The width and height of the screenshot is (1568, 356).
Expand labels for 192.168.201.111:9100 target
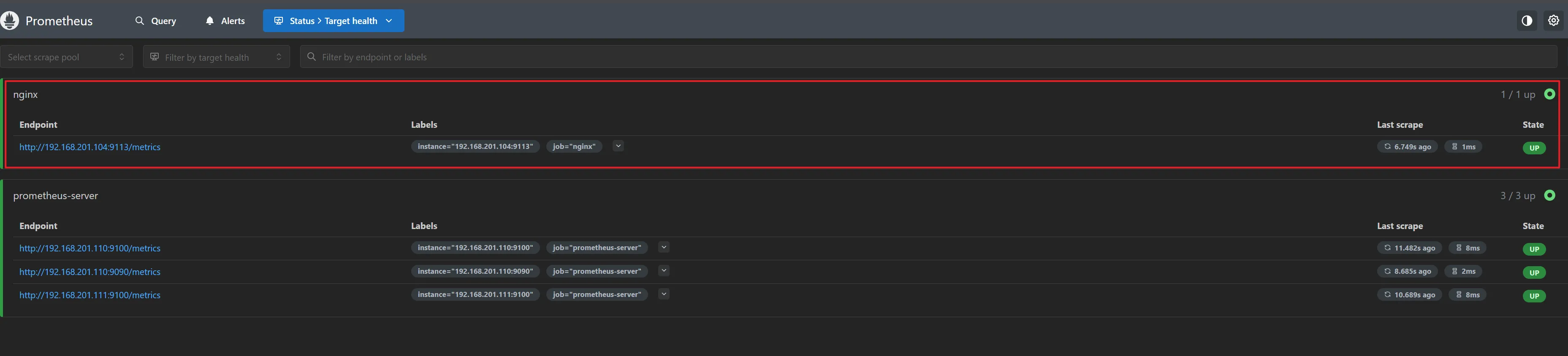click(x=664, y=294)
